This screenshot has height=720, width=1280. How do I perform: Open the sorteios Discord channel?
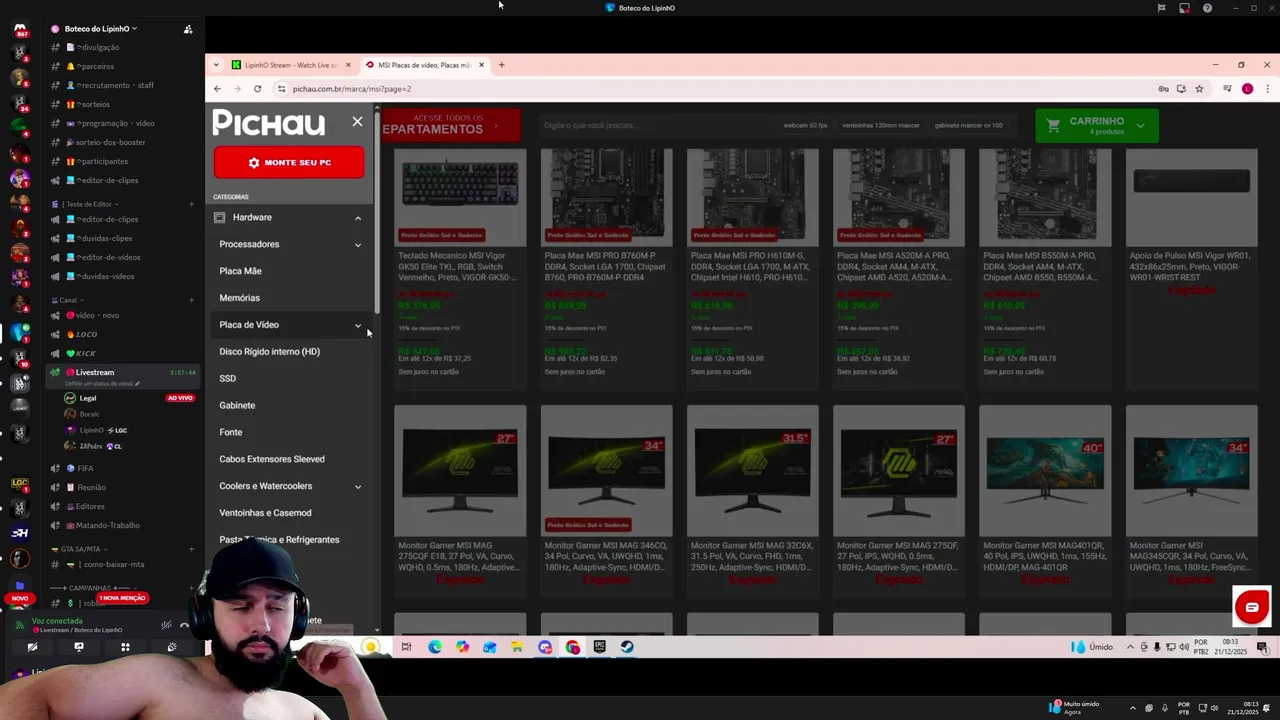[x=93, y=104]
